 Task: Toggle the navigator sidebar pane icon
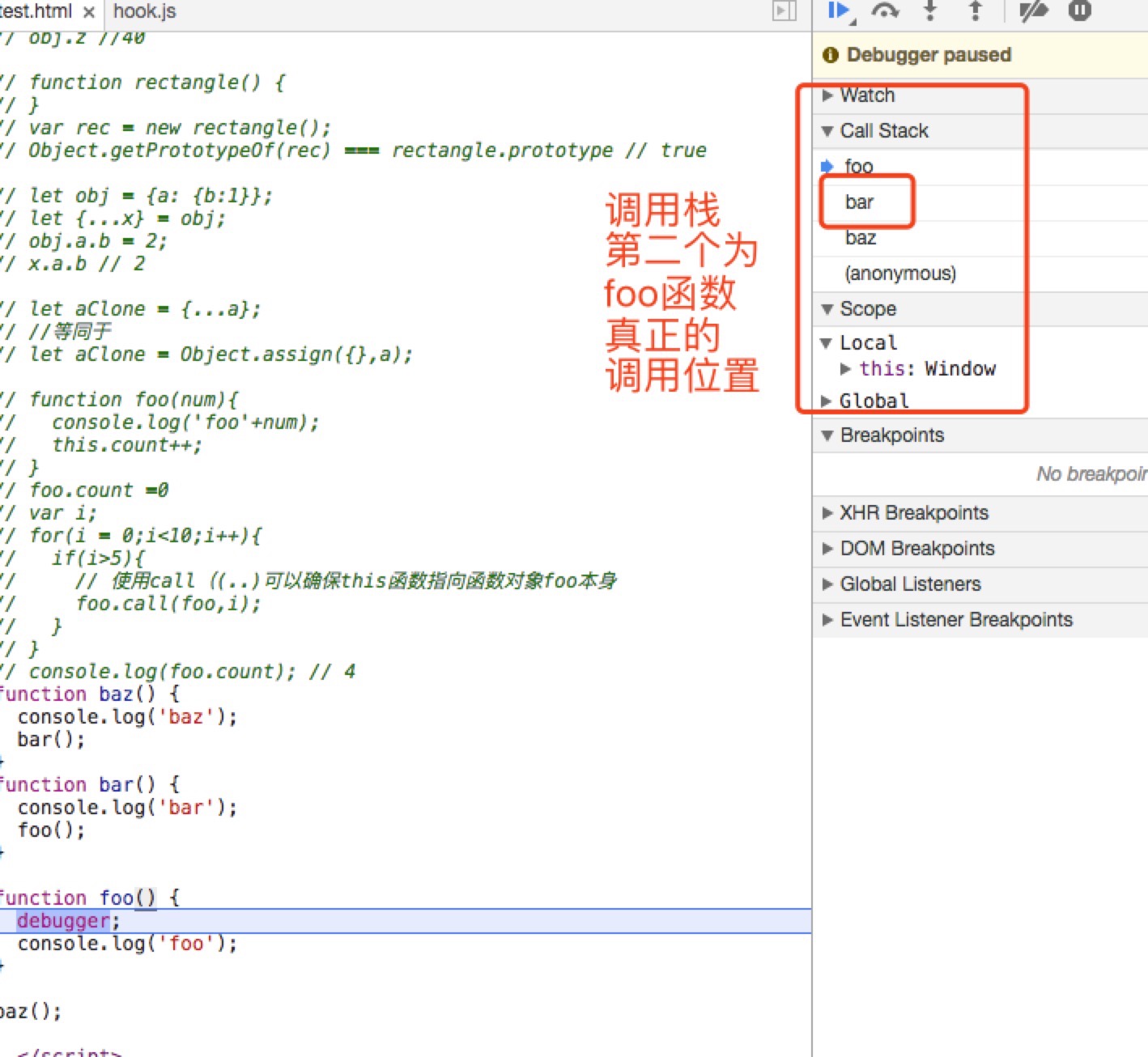click(784, 11)
